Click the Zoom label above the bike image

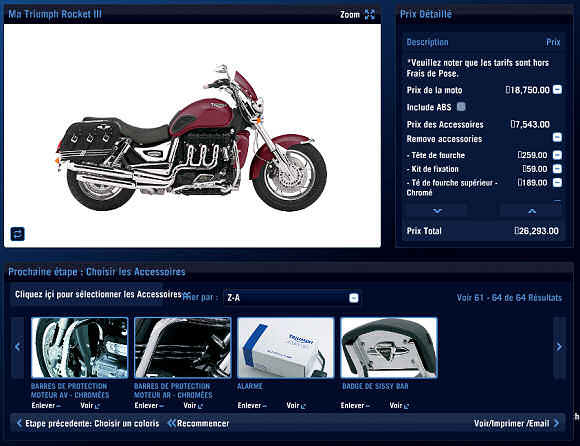click(350, 14)
